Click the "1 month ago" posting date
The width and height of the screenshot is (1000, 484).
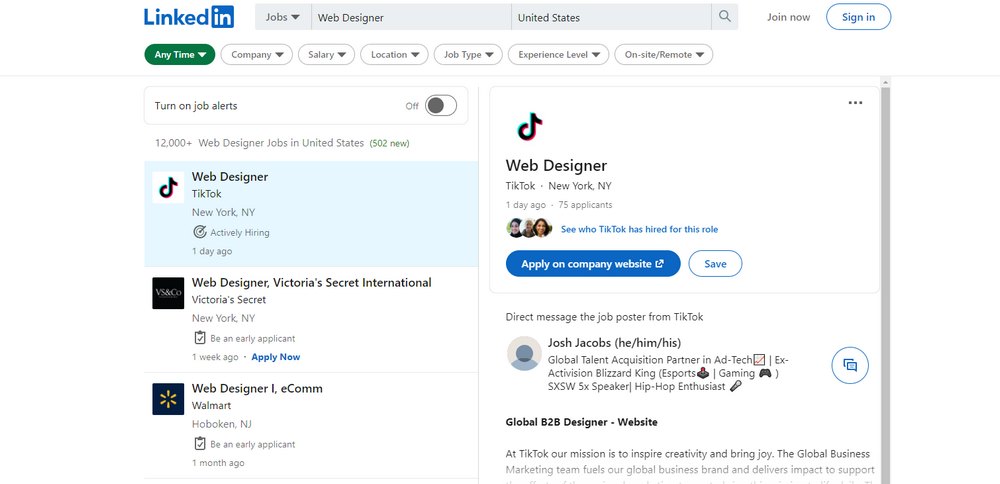point(218,463)
